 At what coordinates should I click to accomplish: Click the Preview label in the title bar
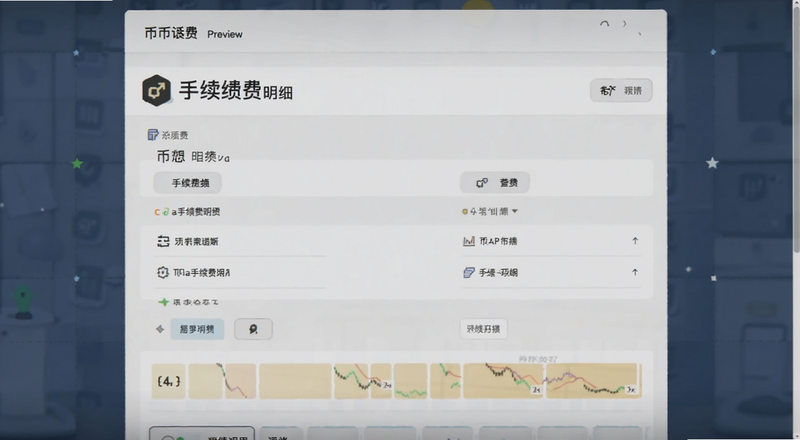coord(224,34)
